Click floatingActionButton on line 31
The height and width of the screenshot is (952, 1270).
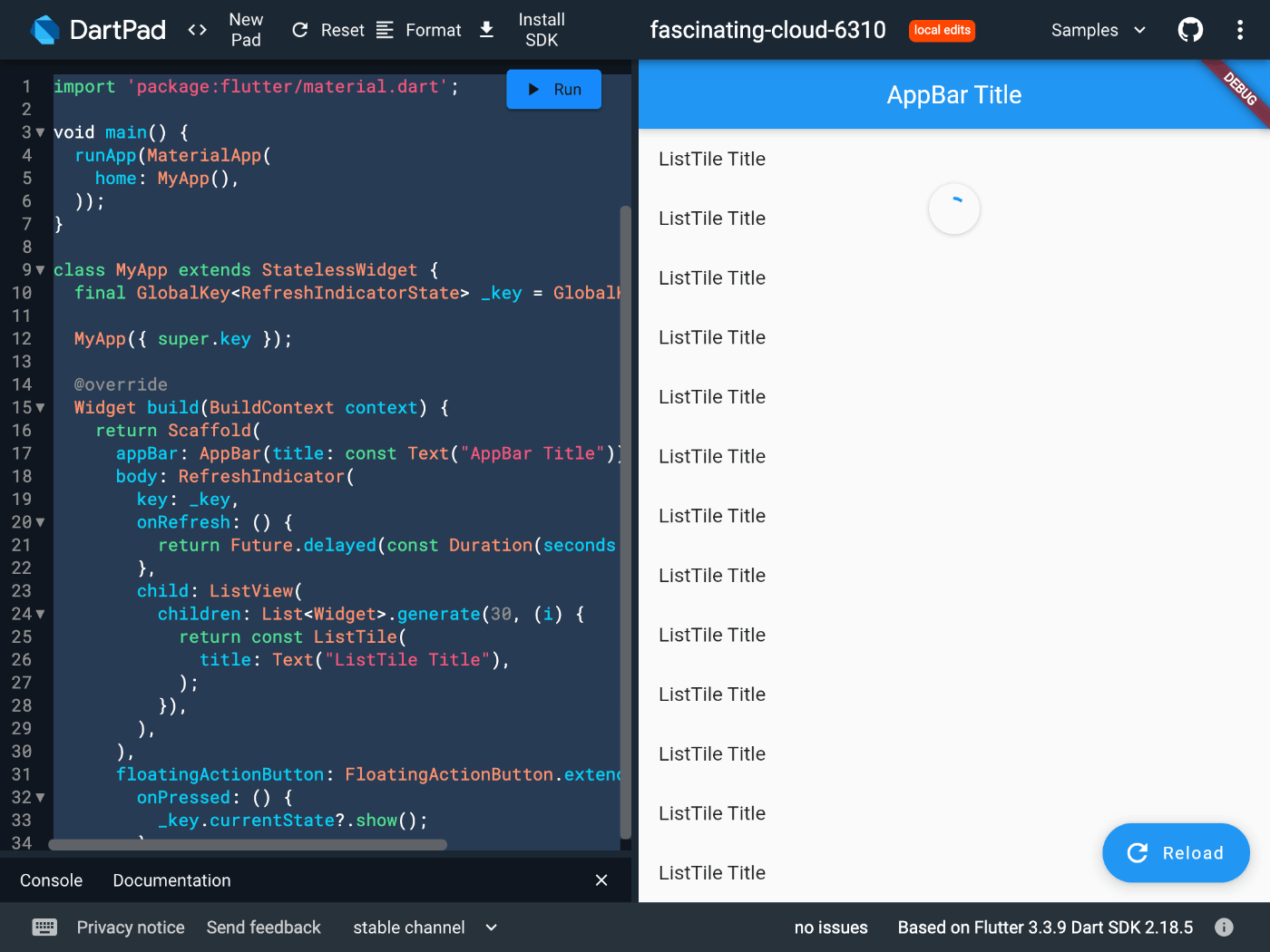coord(220,774)
